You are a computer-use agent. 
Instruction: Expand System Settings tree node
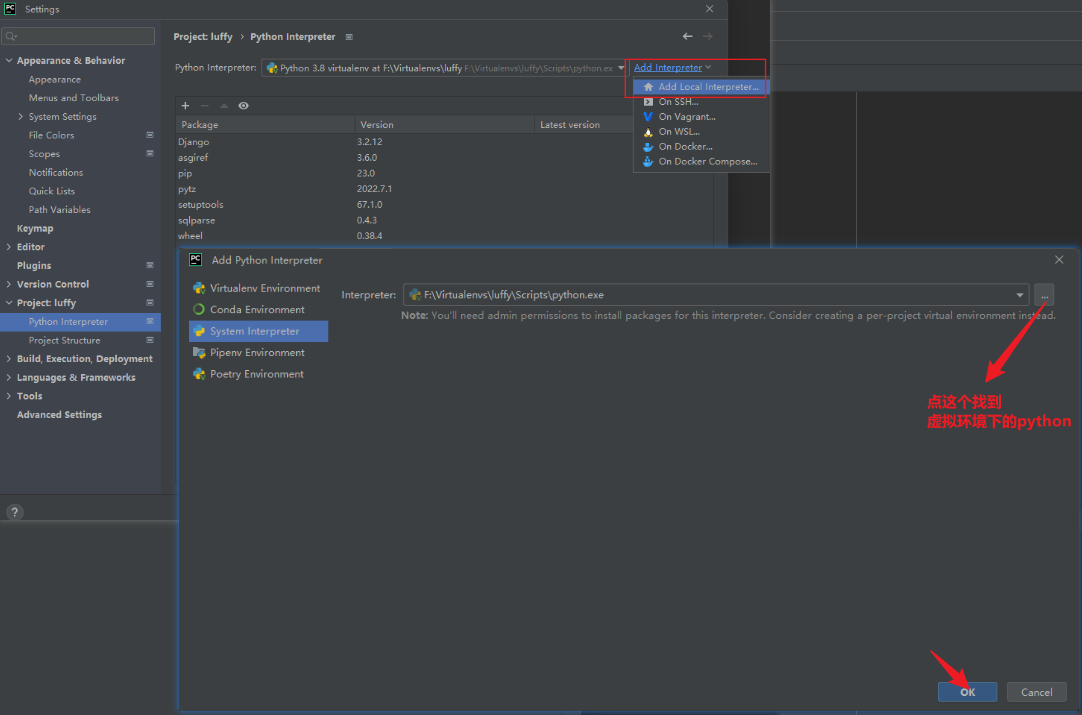[x=21, y=117]
